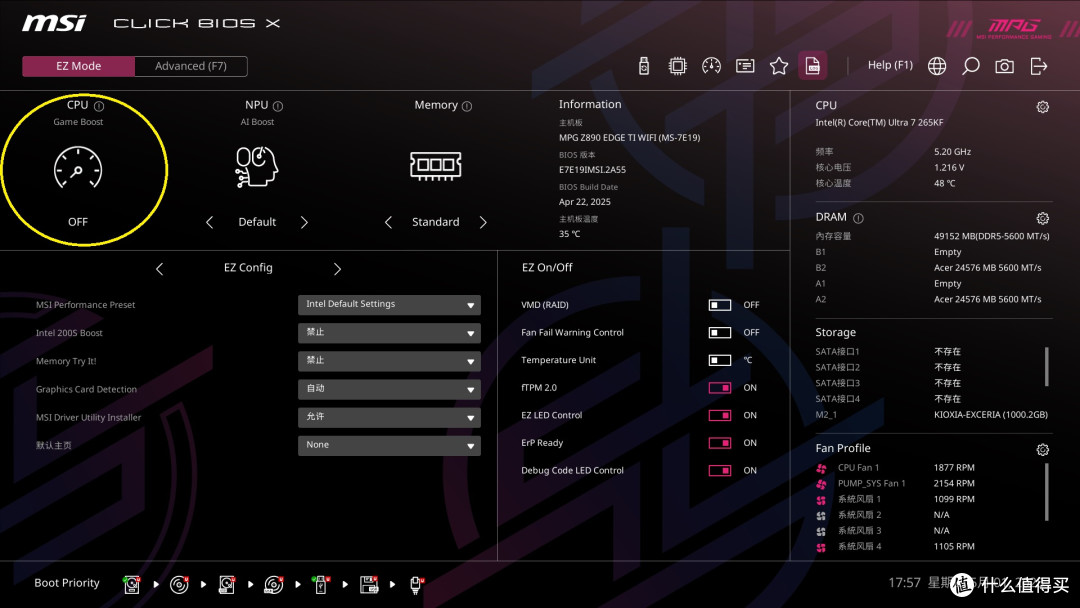Open DRAM settings gear icon
This screenshot has width=1080, height=608.
point(1043,218)
